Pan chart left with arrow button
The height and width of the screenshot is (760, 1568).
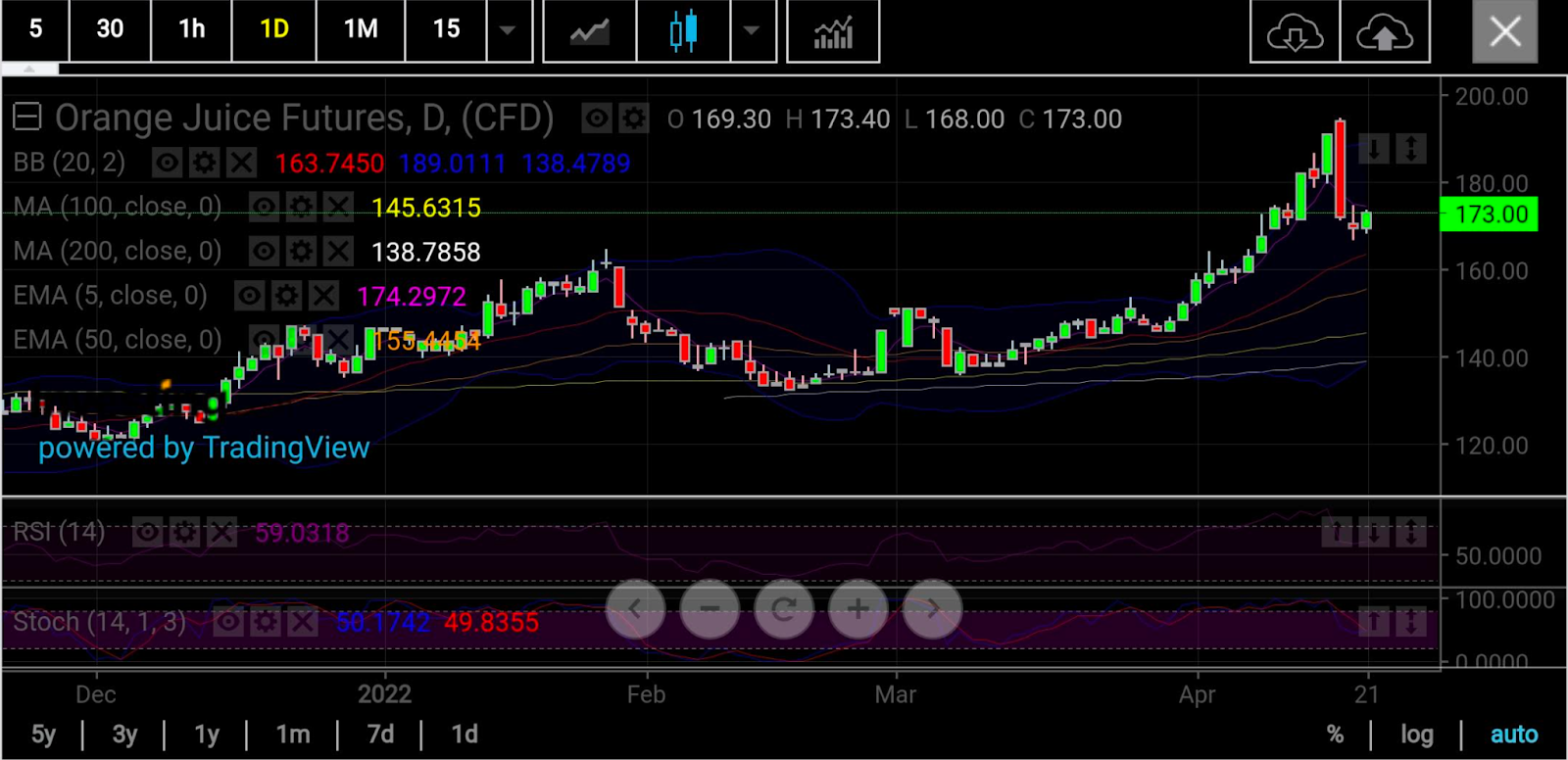click(x=635, y=609)
